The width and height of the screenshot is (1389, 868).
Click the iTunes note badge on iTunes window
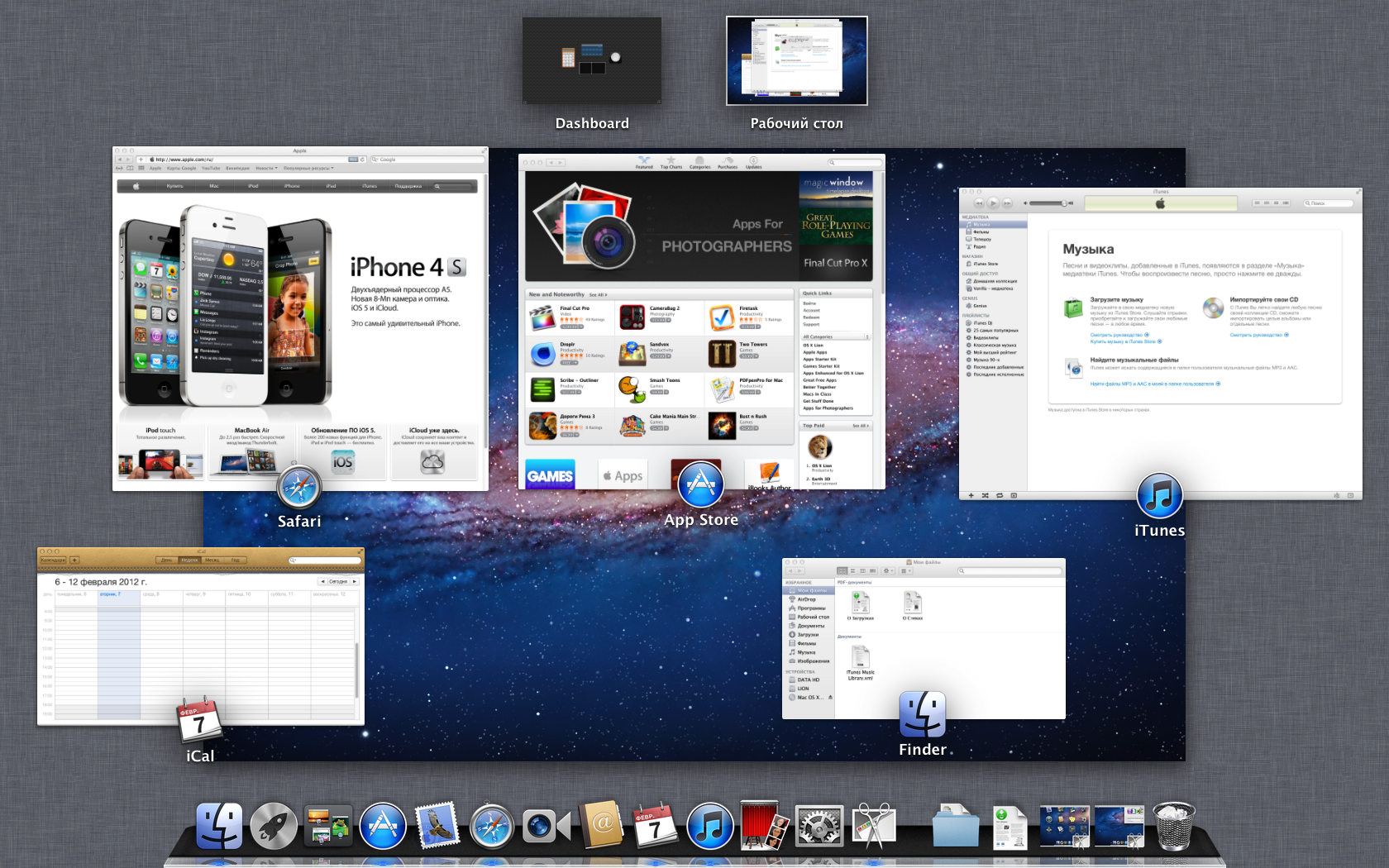tap(1160, 496)
